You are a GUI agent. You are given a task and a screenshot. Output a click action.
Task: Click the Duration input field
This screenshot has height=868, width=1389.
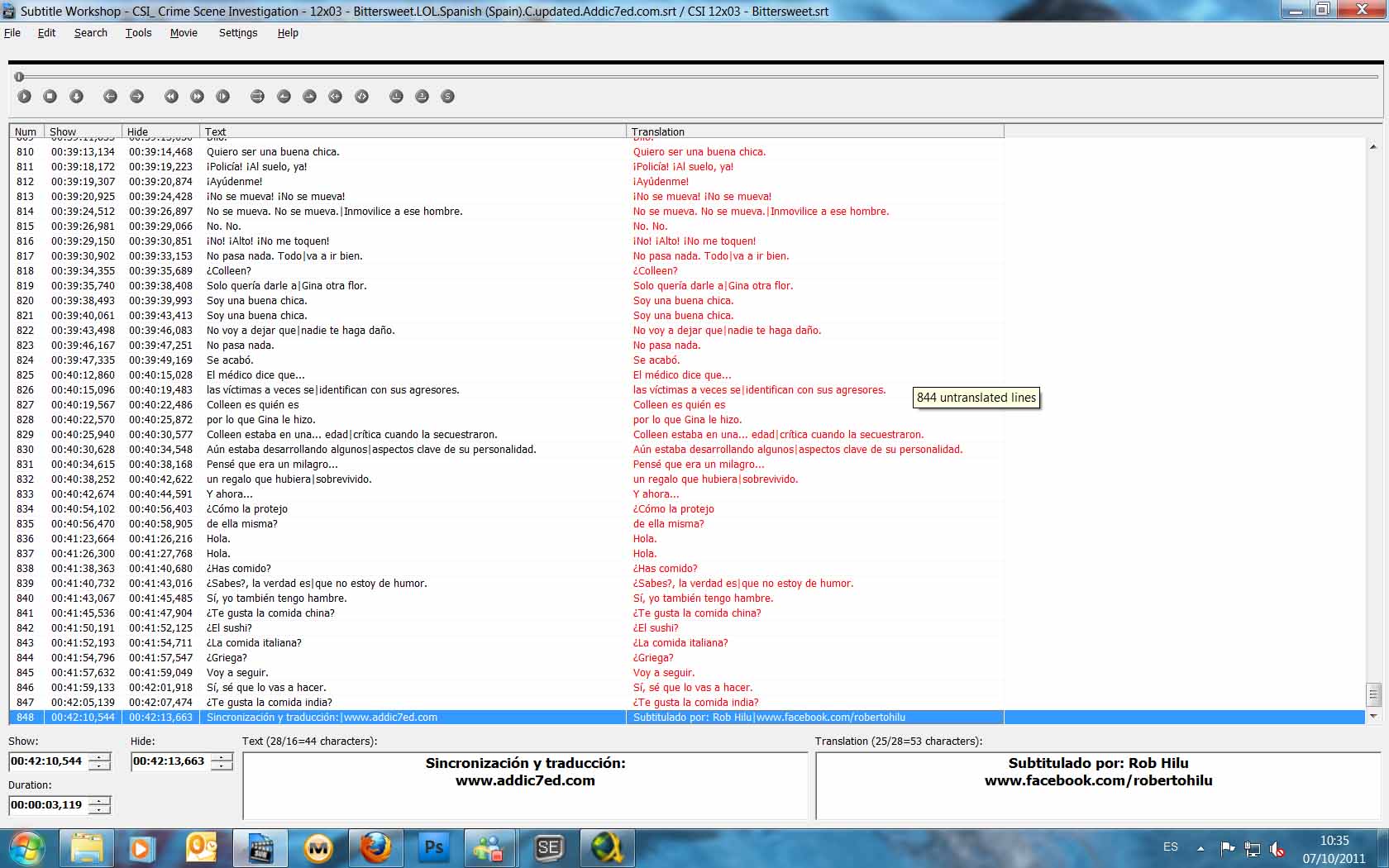49,805
